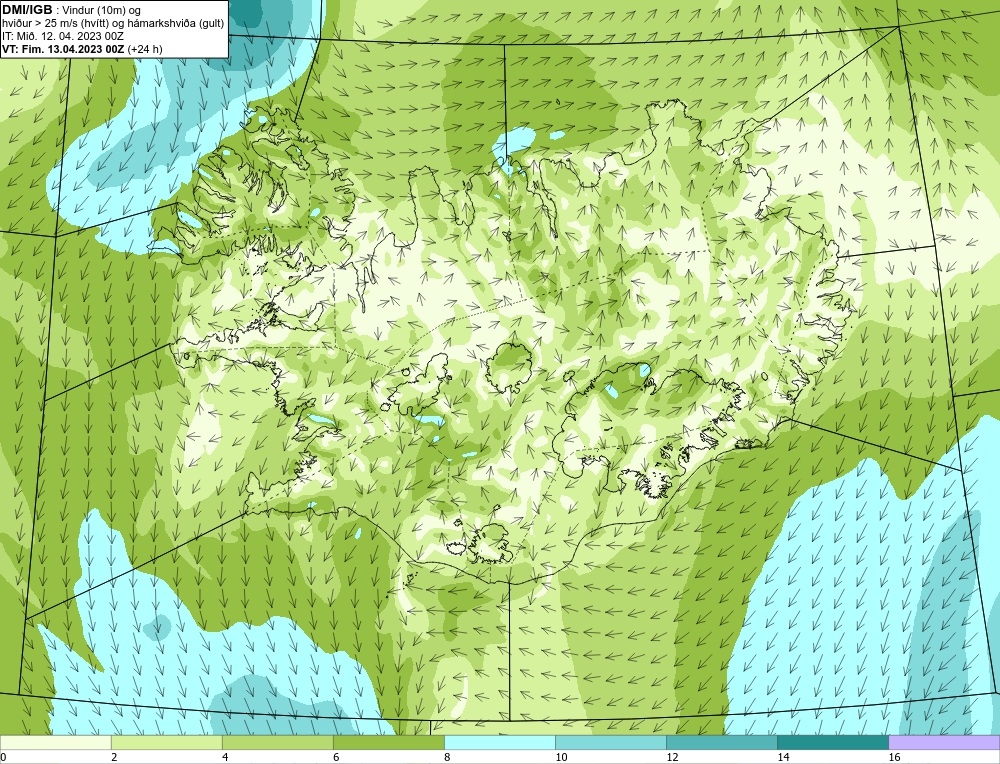Click the legend value 8
1000x764 pixels.
coord(447,757)
